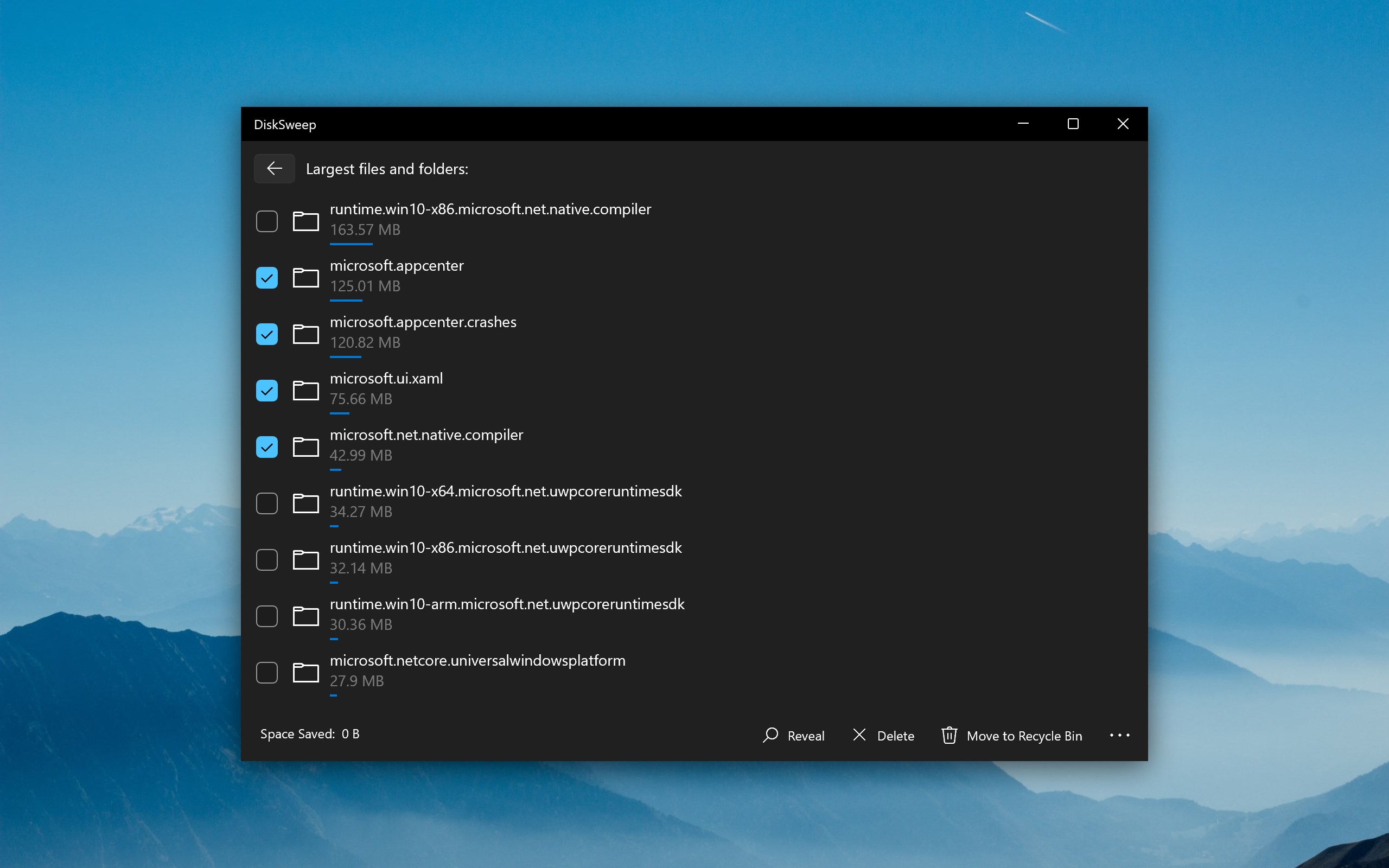Check the runtime.win10-arm.microsoft.net.uwpcoreruntimesdk checkbox

click(x=267, y=617)
